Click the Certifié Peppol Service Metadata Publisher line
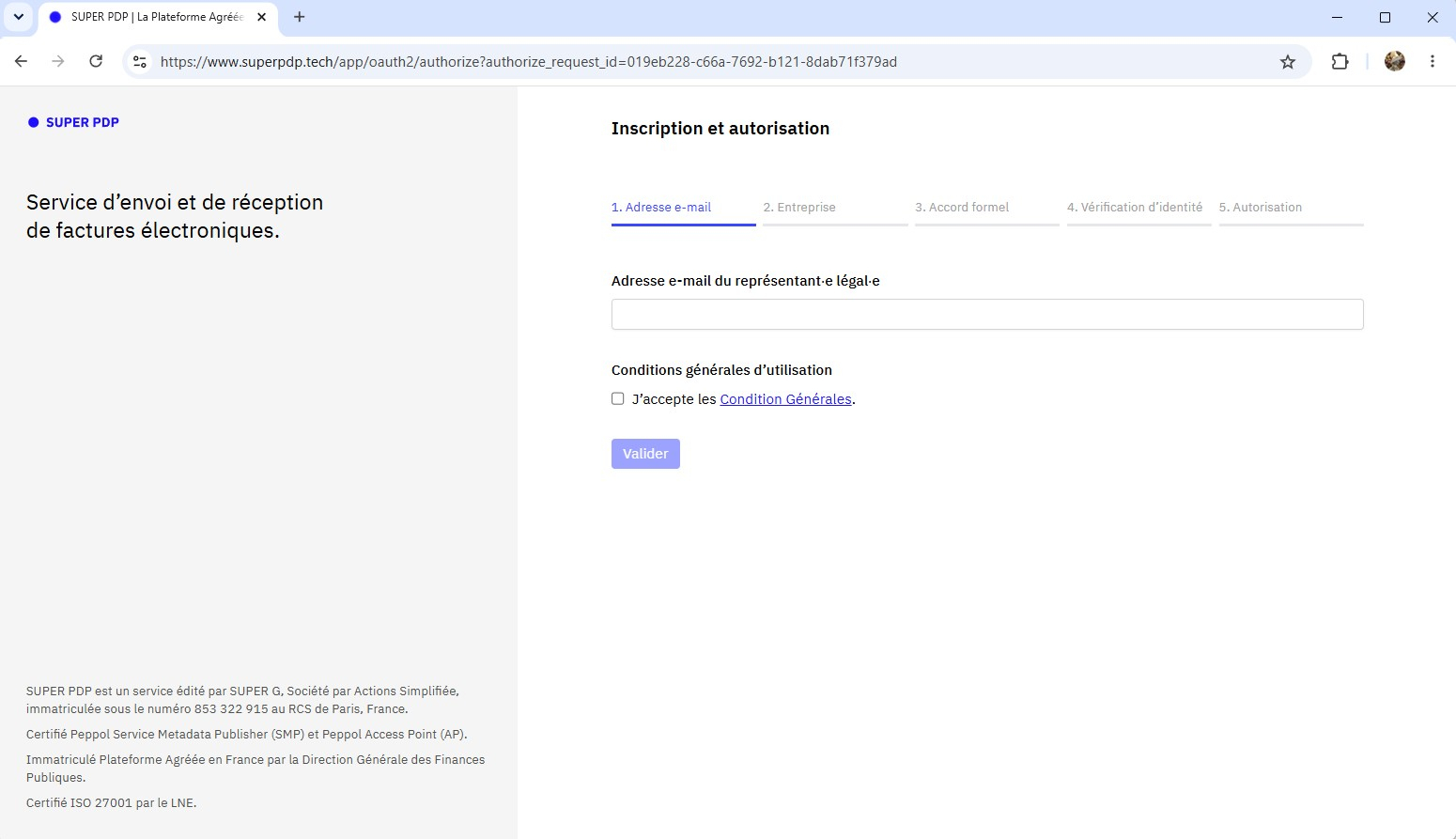 pos(247,735)
